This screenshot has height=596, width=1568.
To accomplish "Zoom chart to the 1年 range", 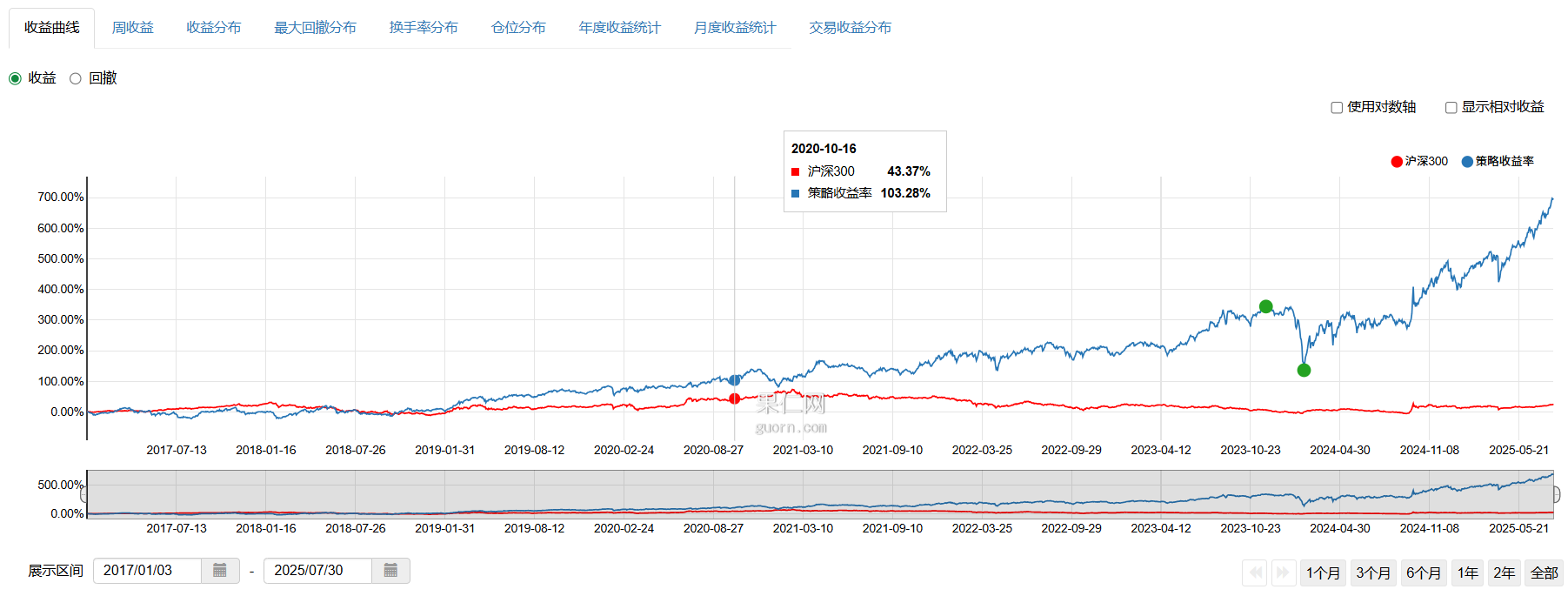I will point(1467,573).
